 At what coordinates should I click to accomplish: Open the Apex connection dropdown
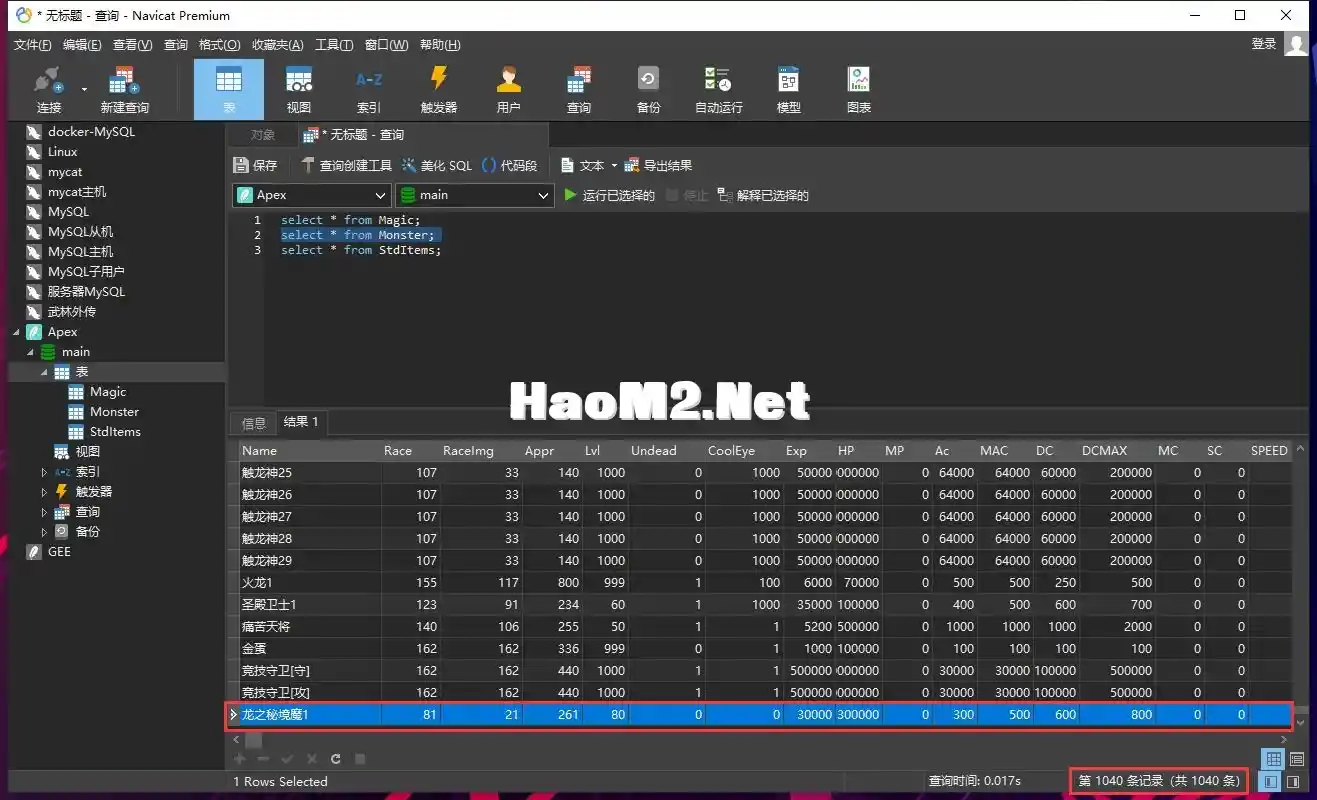pyautogui.click(x=311, y=195)
